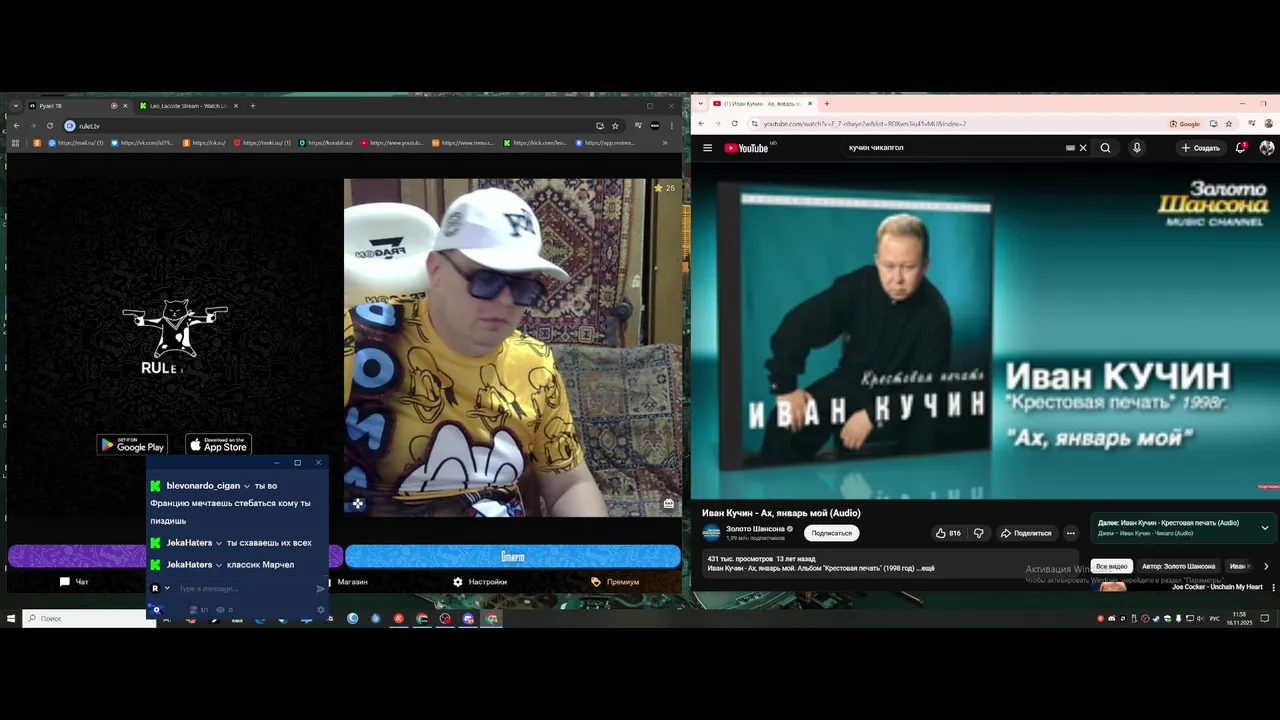Image resolution: width=1280 pixels, height=720 pixels.
Task: Clear the YouTube search field with X
Action: [1082, 148]
